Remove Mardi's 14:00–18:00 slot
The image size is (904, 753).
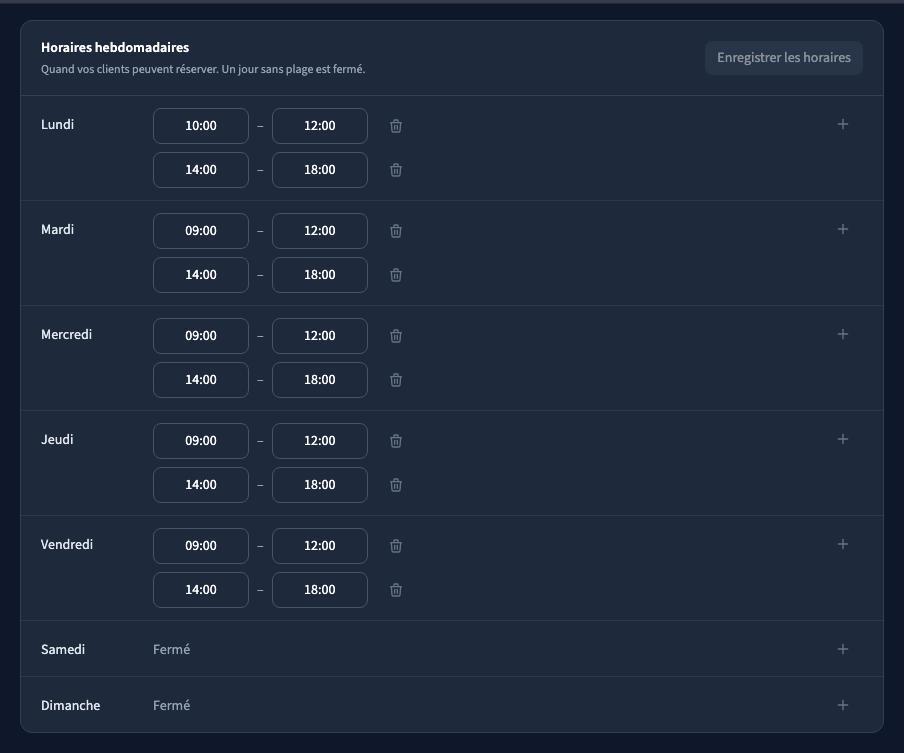tap(396, 275)
